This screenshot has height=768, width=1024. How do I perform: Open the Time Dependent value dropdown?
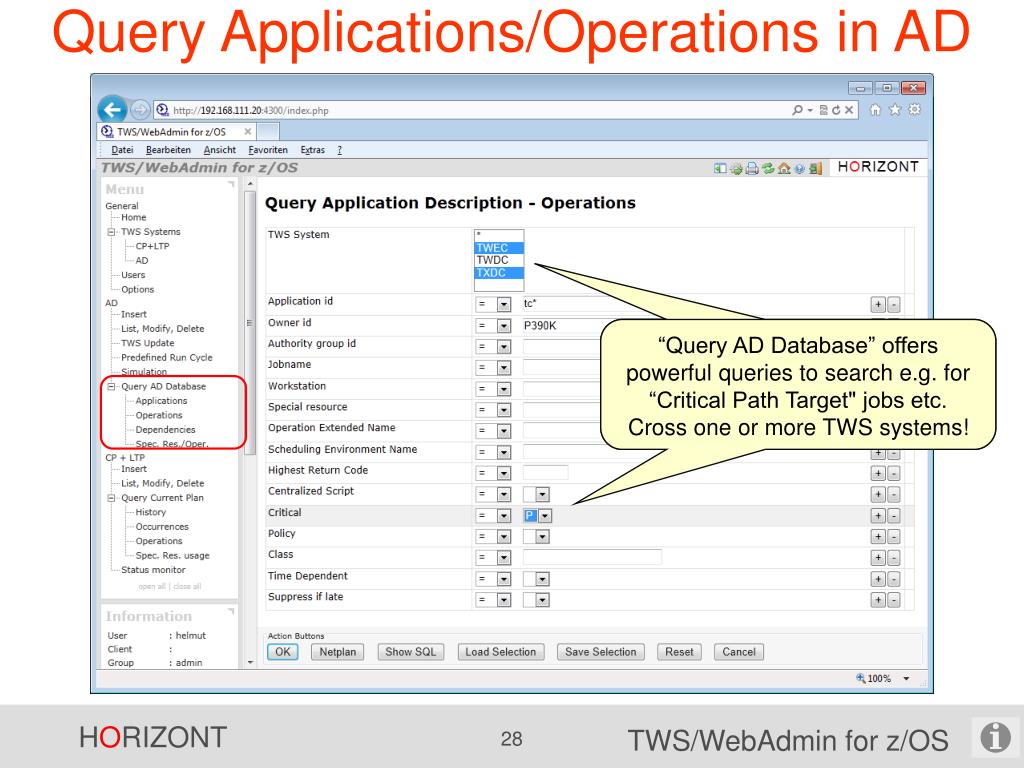coord(542,579)
